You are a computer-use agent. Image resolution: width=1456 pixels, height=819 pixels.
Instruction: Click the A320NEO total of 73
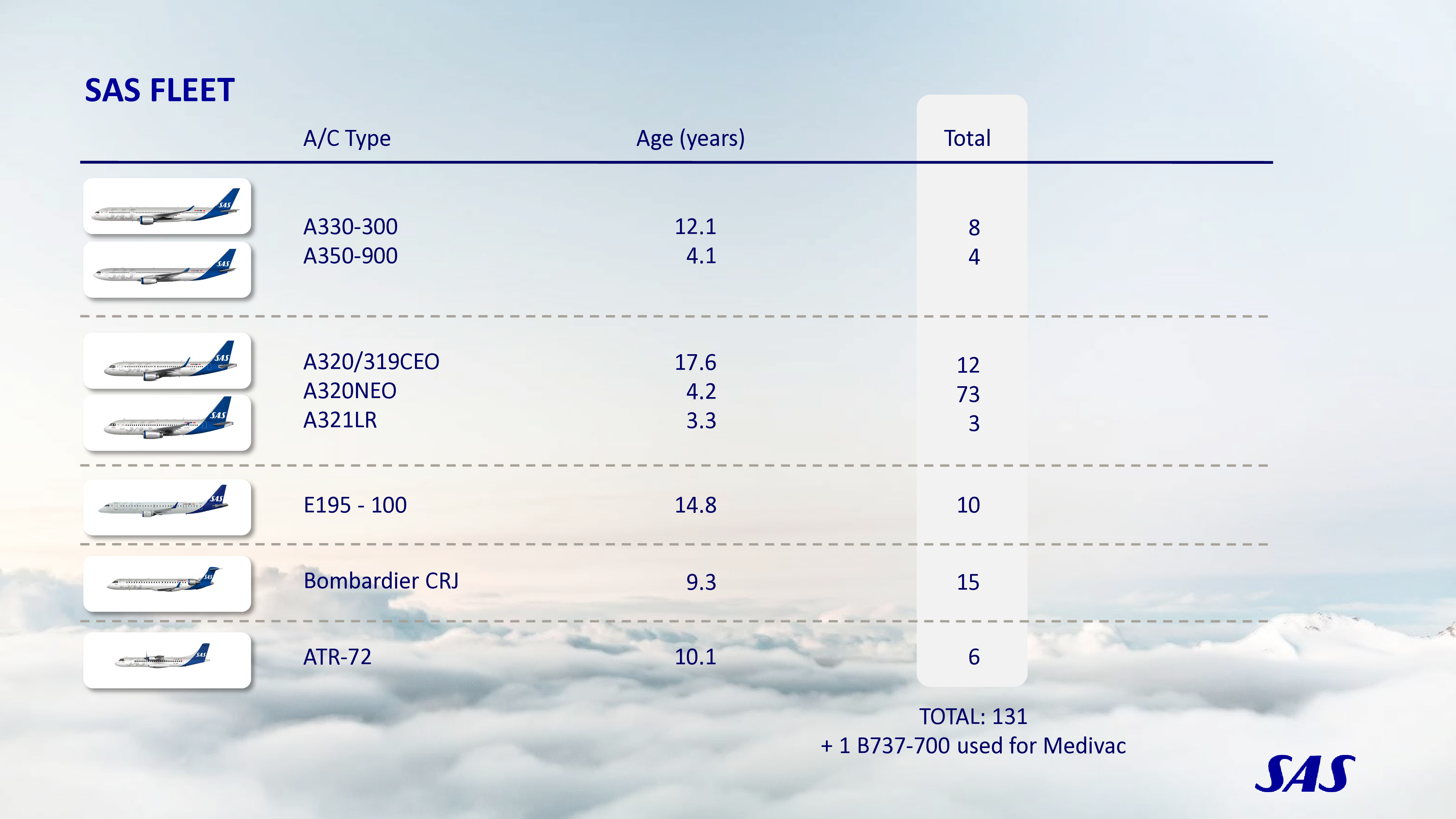[968, 395]
